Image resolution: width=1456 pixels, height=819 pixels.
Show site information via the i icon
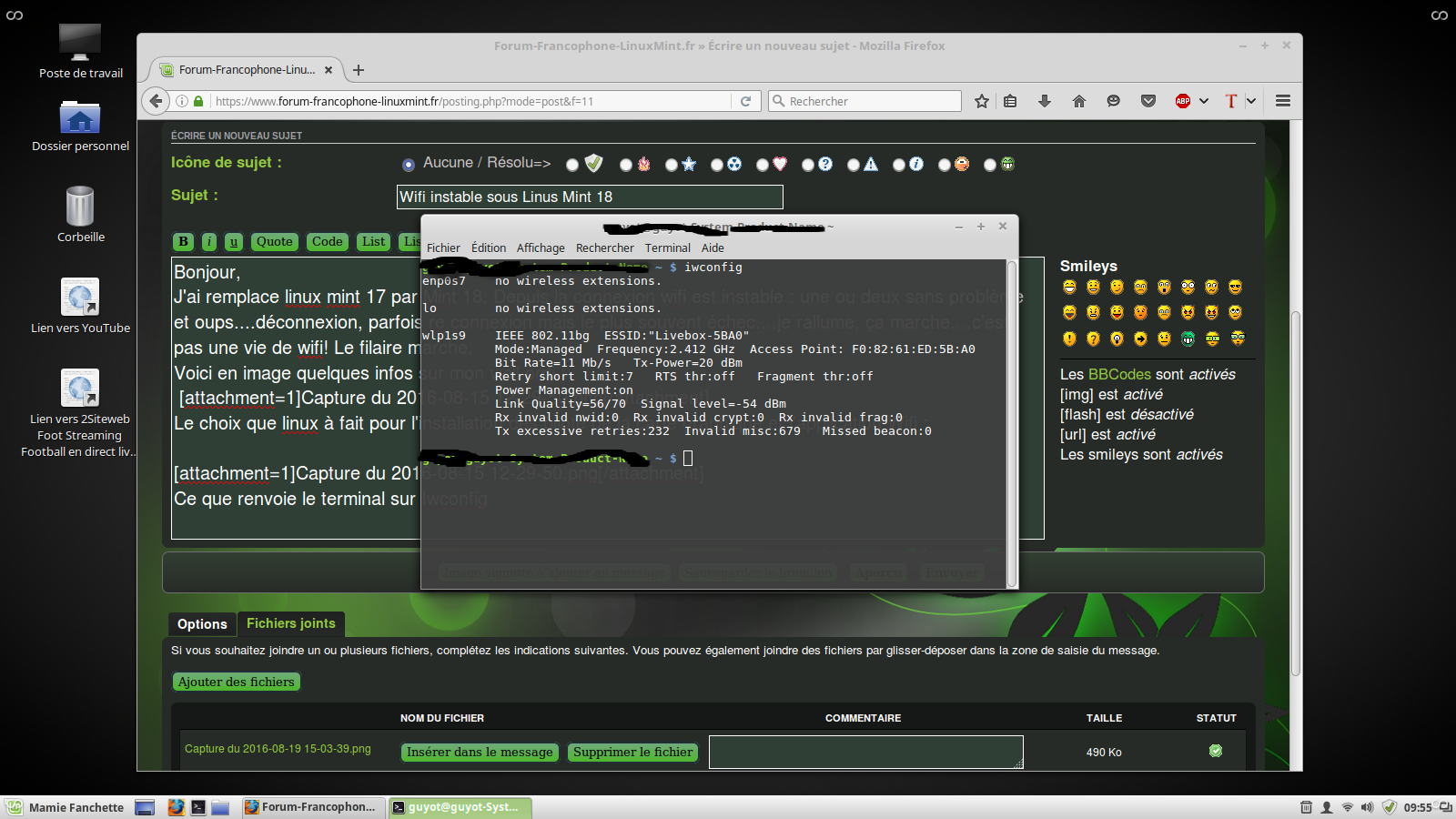[182, 101]
